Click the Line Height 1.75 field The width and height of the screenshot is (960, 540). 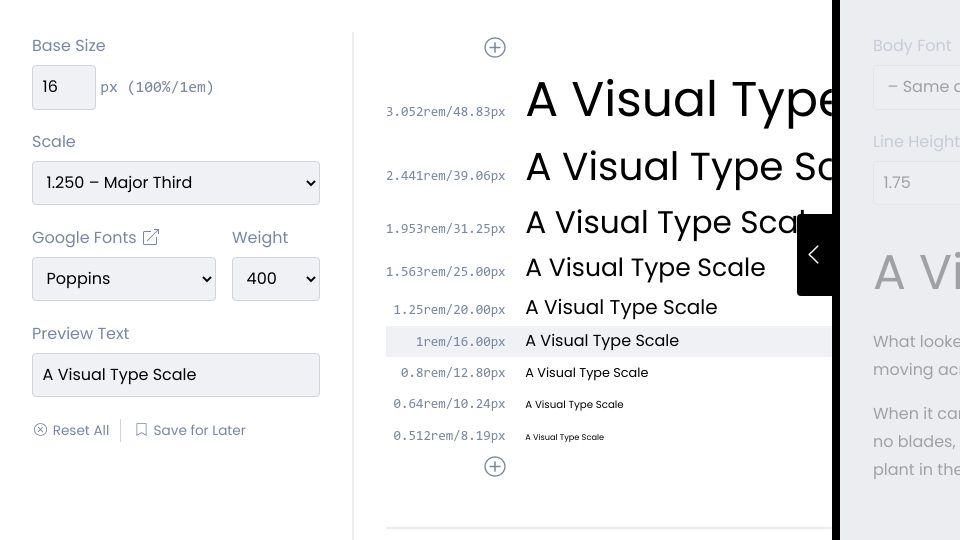coord(917,182)
